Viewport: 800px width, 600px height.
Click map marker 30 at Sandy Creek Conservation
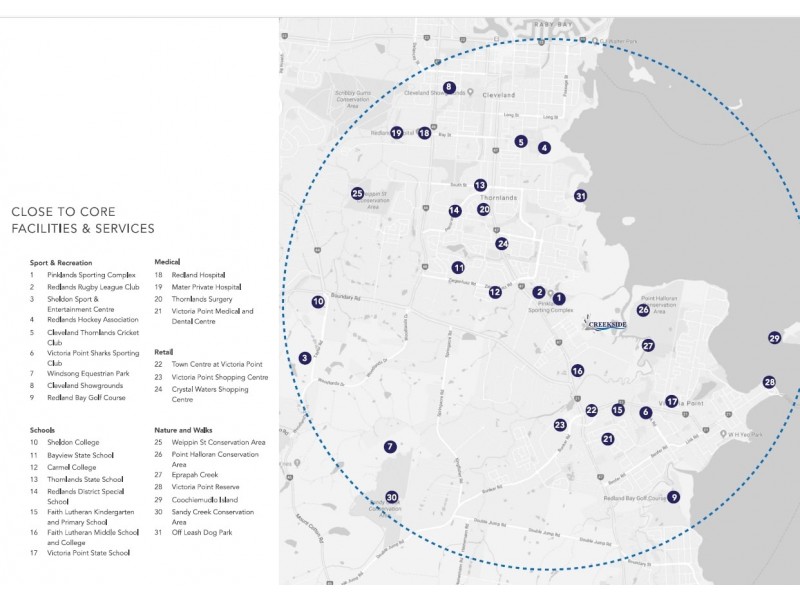click(391, 497)
